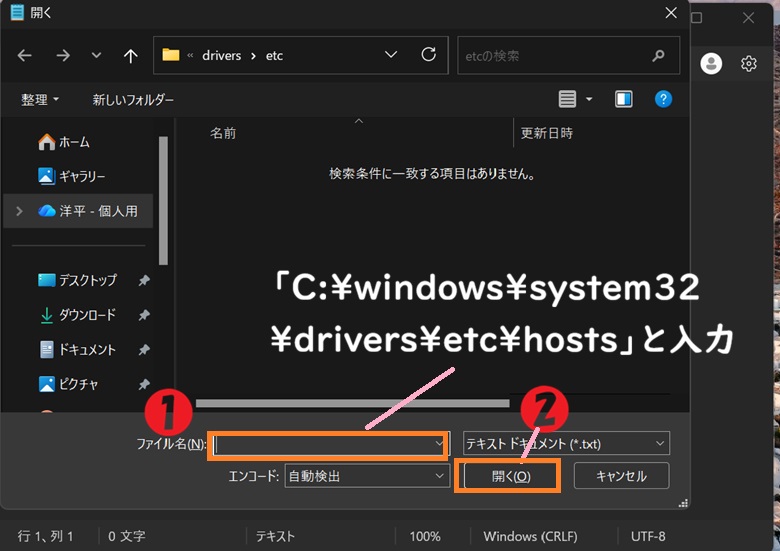Select the drivers breadcrumb segment
The width and height of the screenshot is (780, 551).
point(221,55)
